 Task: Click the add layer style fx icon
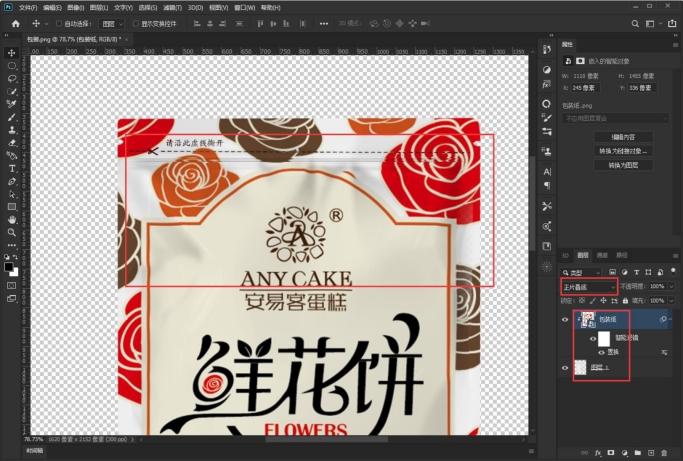pos(598,453)
